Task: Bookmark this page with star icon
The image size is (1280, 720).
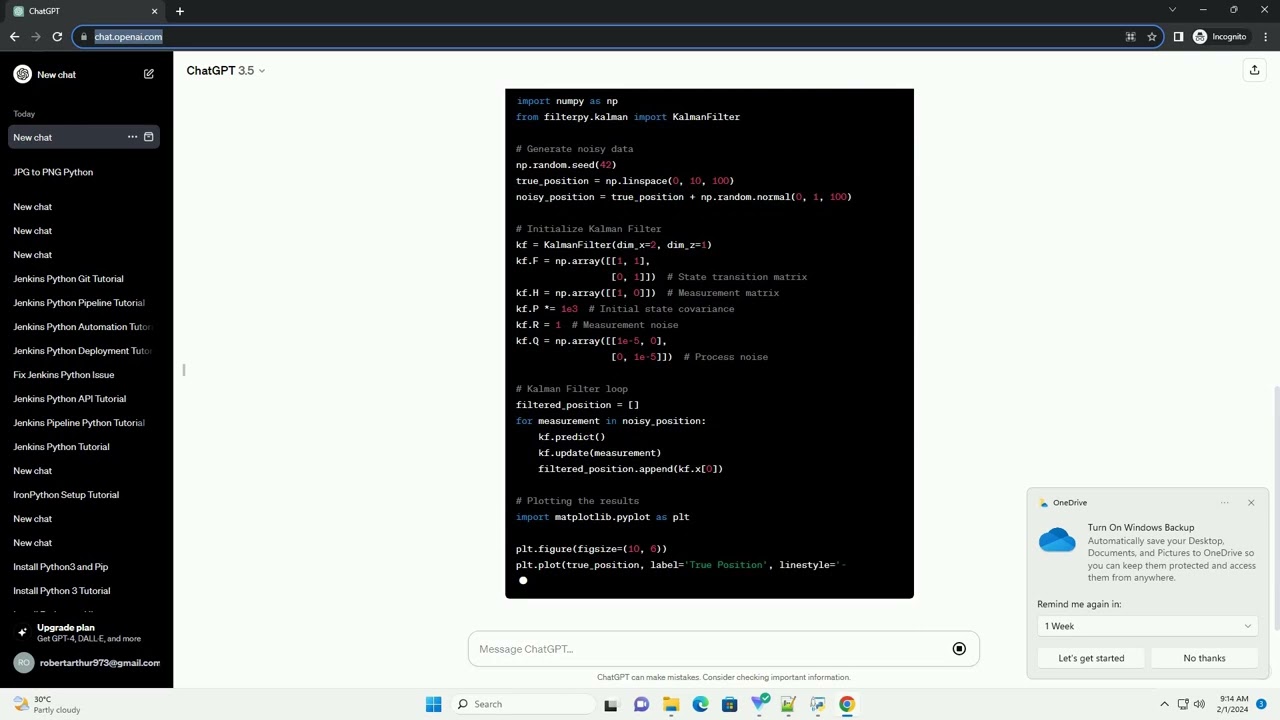Action: (x=1152, y=37)
